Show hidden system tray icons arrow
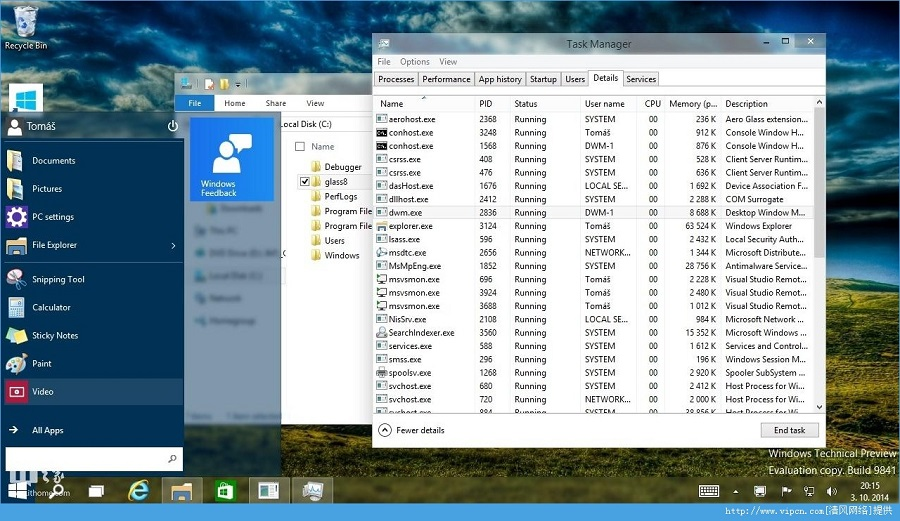900x521 pixels. 736,492
